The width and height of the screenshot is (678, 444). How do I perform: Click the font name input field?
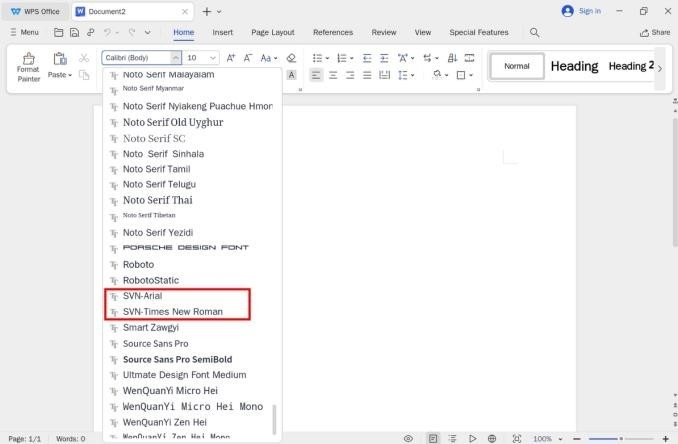coord(137,57)
